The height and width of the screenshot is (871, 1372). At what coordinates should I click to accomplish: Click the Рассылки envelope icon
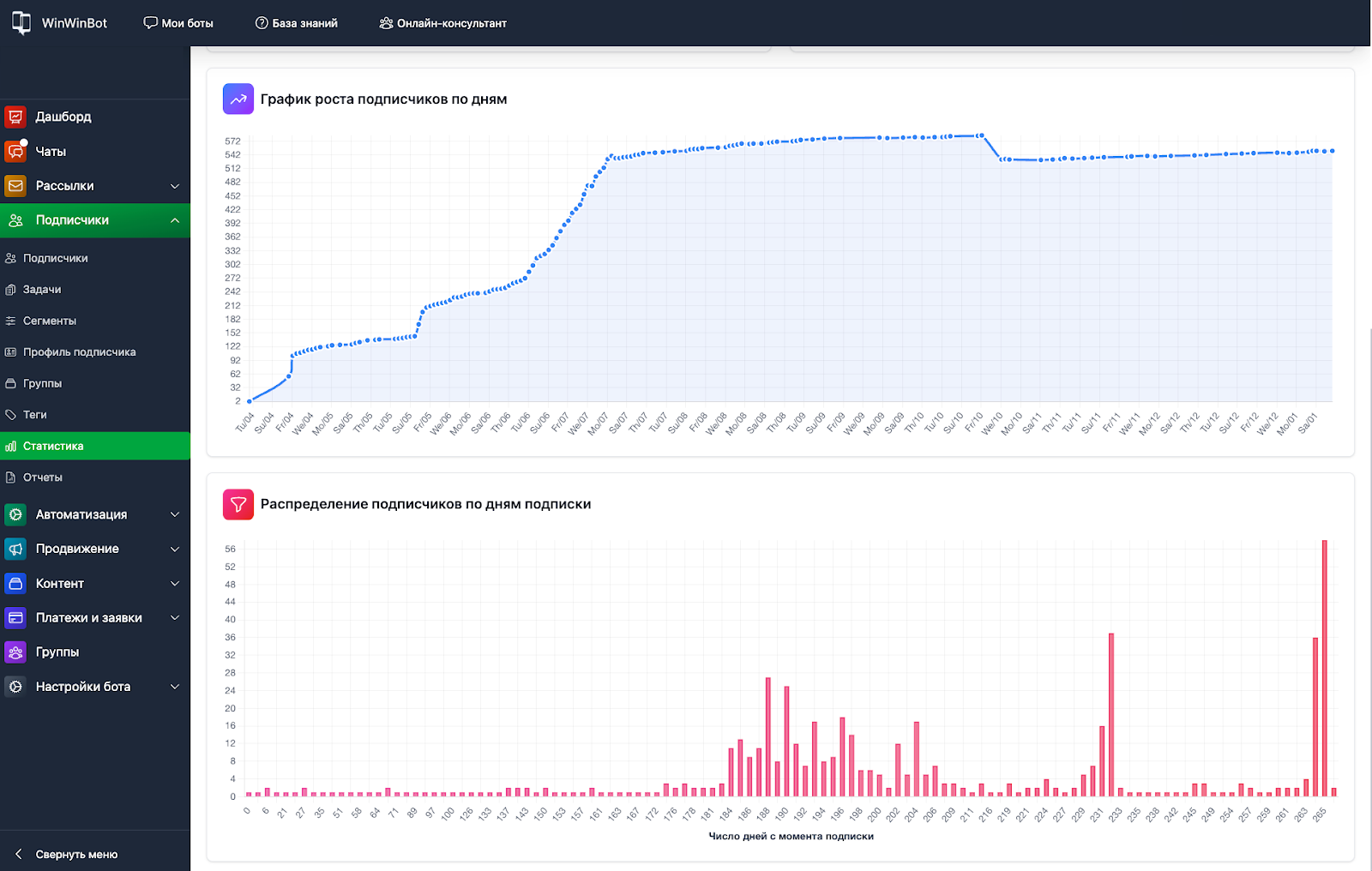pyautogui.click(x=15, y=186)
